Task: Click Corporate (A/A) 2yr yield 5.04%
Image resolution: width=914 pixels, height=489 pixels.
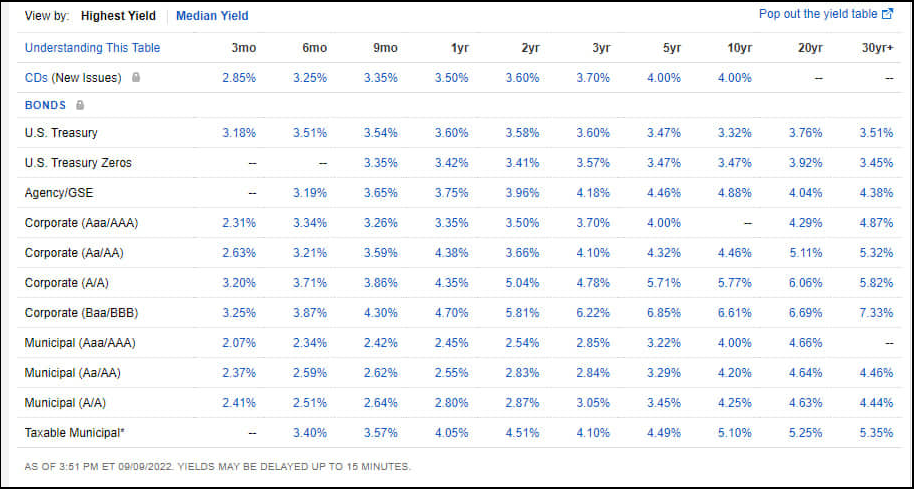Action: pyautogui.click(x=524, y=283)
